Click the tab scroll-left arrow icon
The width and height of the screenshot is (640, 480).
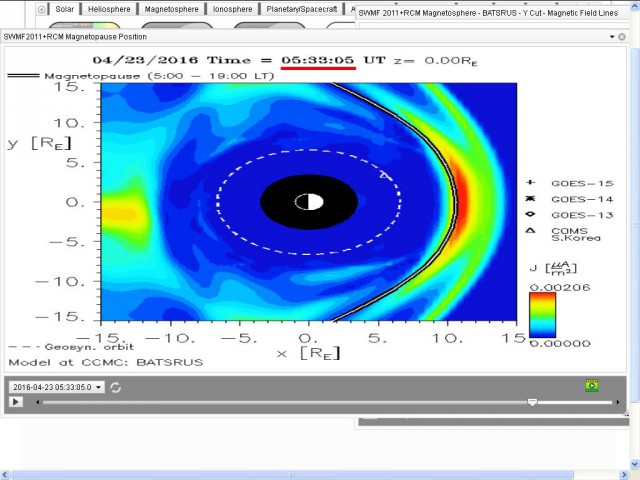point(41,9)
